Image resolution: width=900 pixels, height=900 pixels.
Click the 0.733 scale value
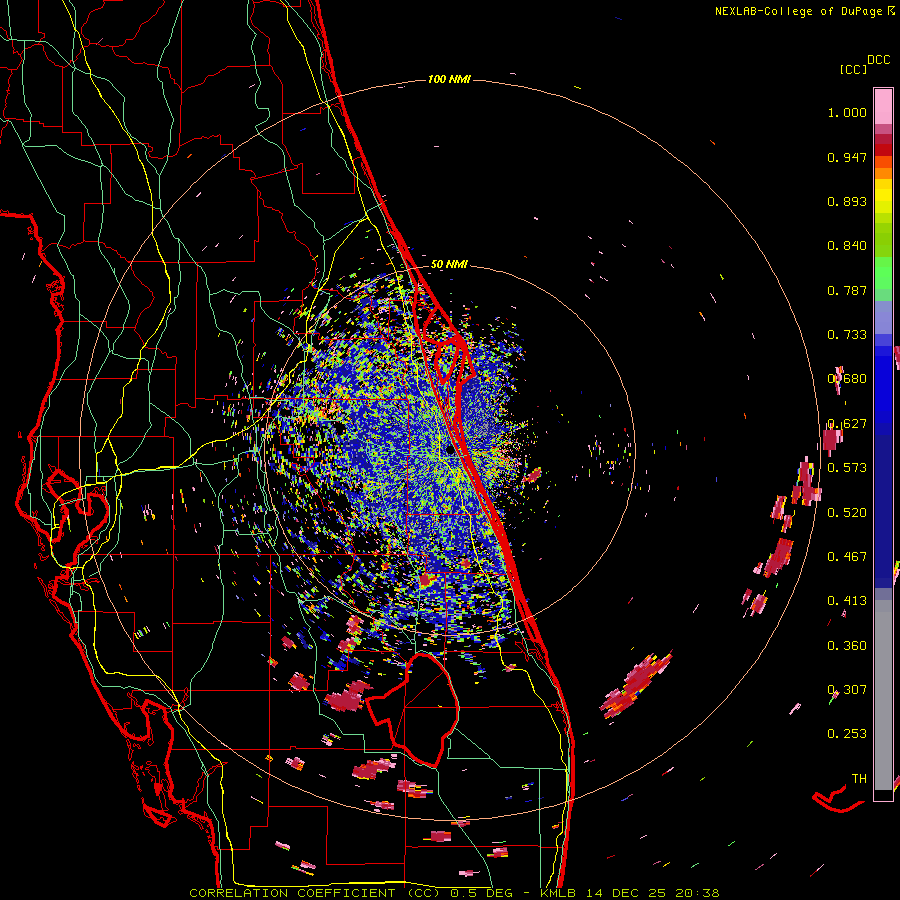pyautogui.click(x=847, y=335)
